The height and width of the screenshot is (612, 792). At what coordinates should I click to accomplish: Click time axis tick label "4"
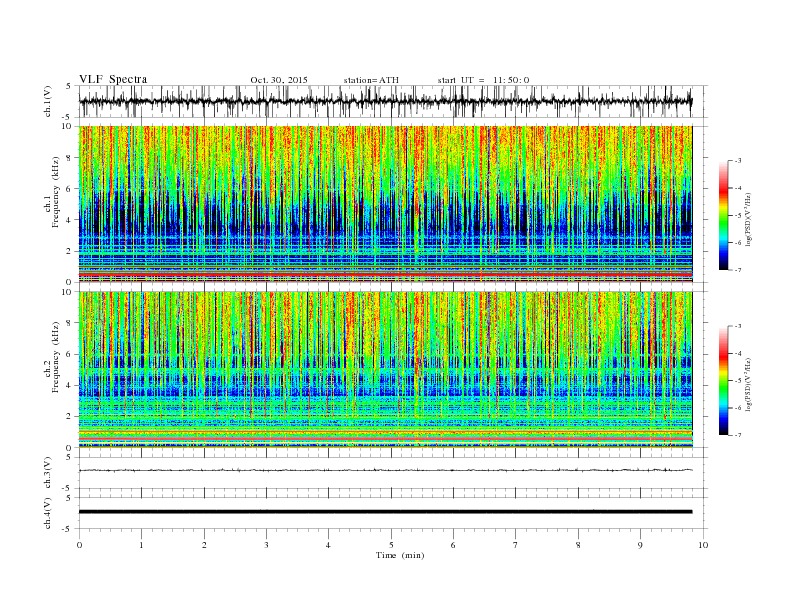click(329, 545)
